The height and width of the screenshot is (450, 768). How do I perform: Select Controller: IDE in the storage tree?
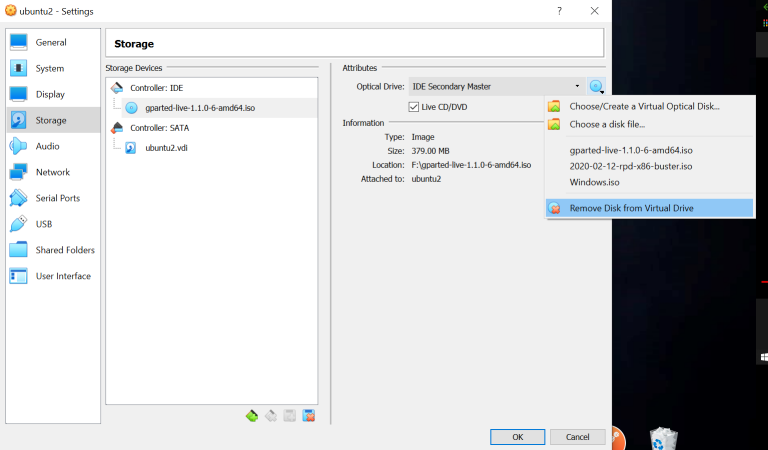(x=156, y=88)
